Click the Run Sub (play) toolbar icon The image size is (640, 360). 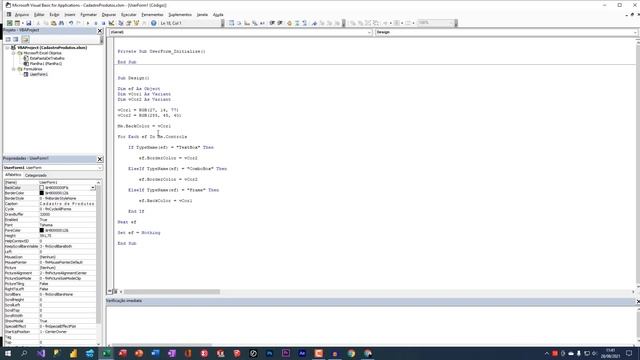click(x=88, y=23)
